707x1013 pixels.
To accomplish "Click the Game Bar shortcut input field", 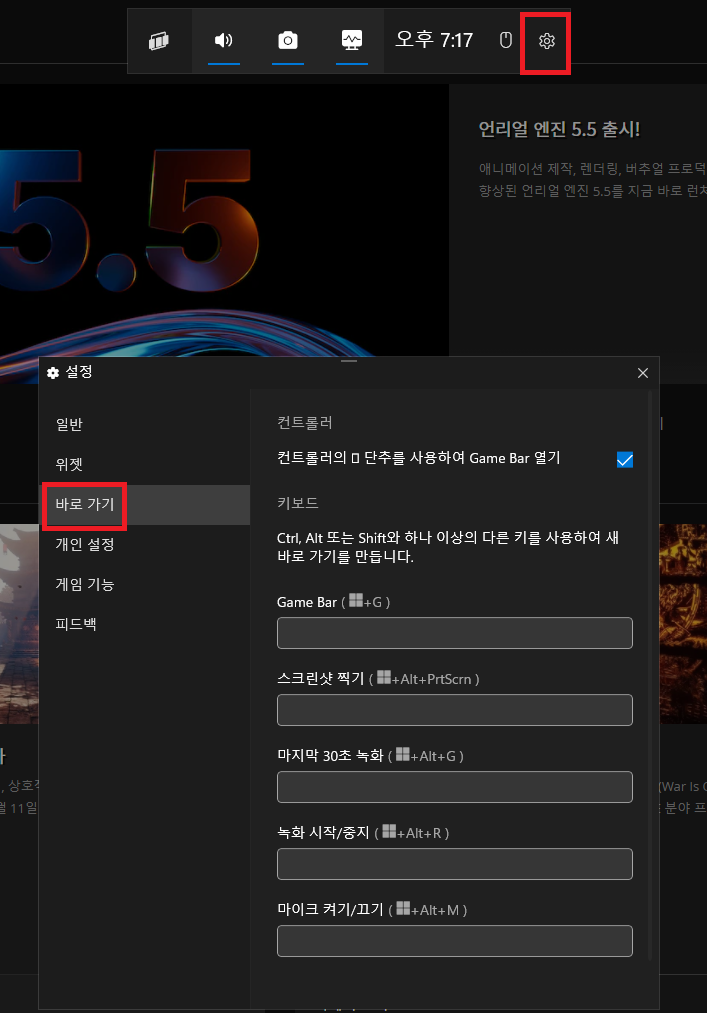I will (x=454, y=632).
